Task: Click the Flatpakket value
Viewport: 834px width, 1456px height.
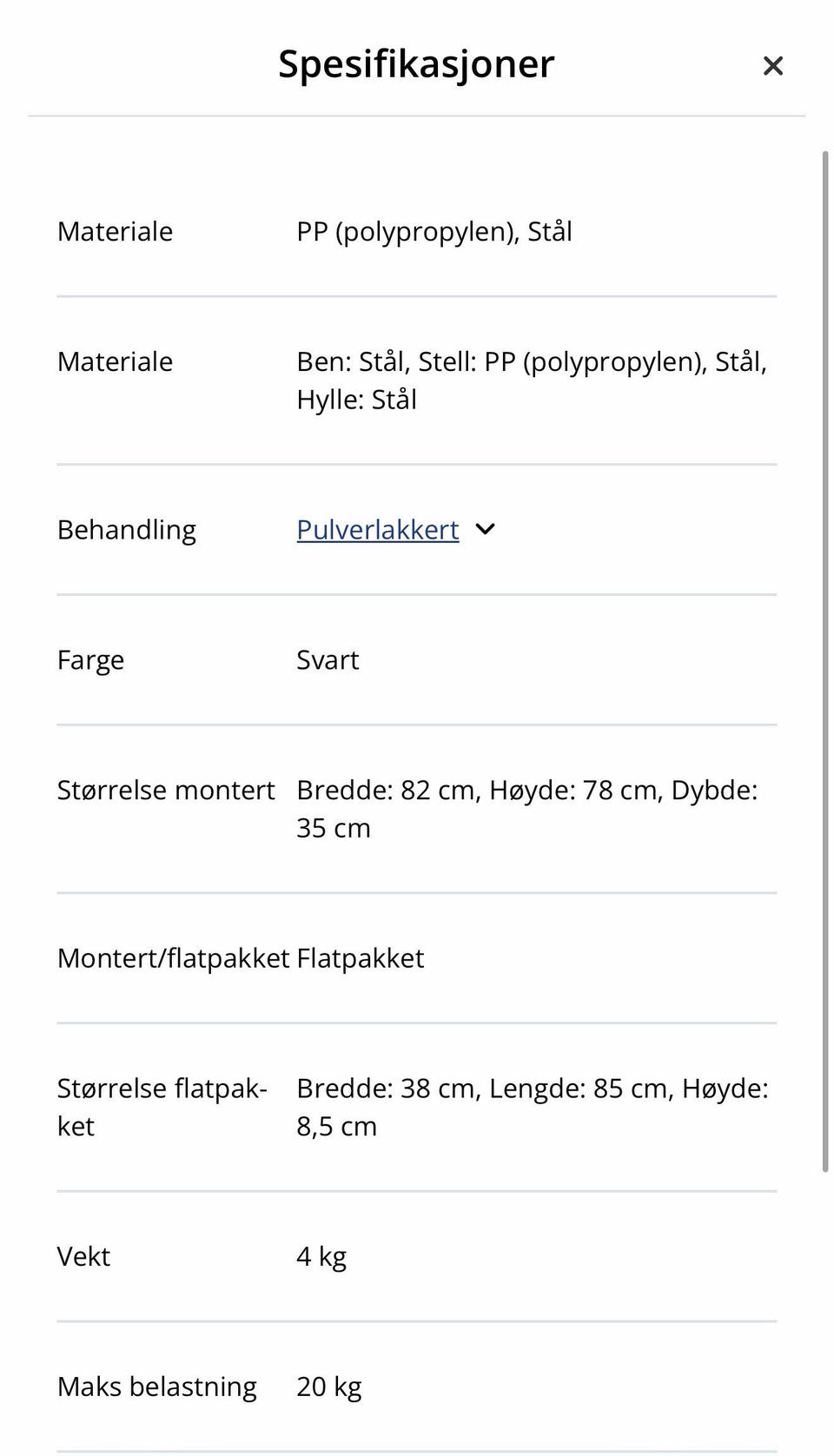Action: coord(361,958)
